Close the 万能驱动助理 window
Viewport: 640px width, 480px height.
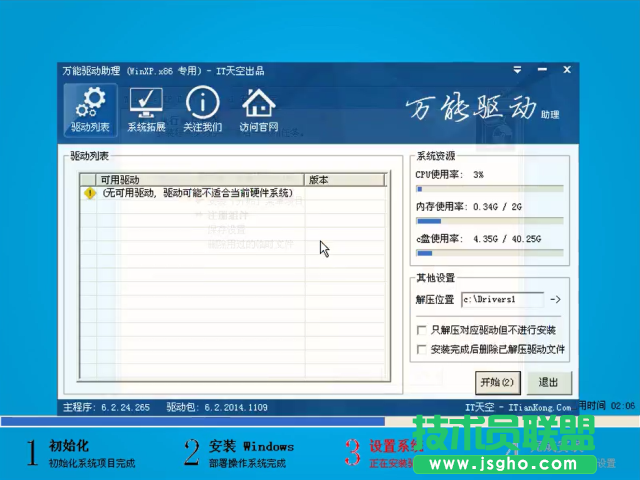566,71
